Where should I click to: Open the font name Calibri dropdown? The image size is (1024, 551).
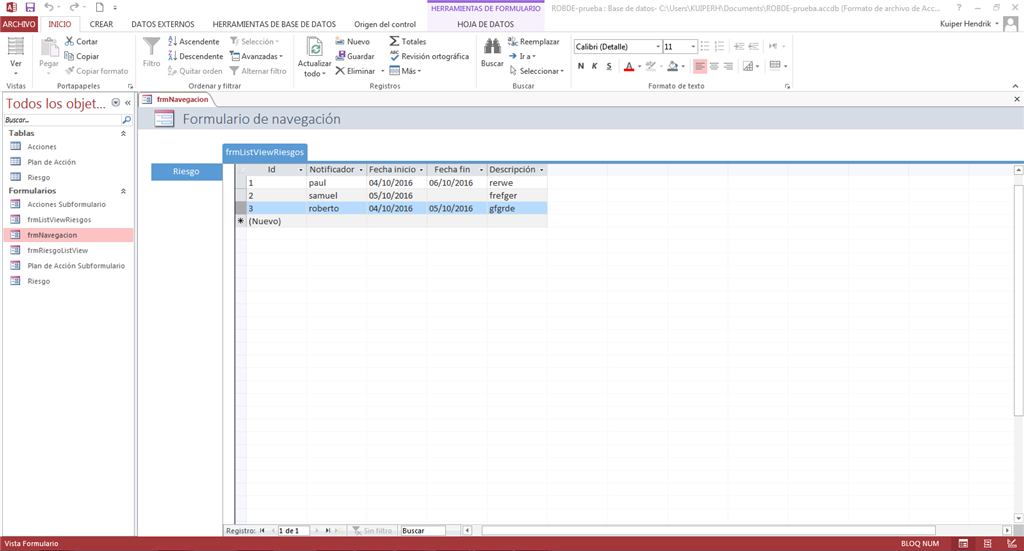[x=658, y=46]
